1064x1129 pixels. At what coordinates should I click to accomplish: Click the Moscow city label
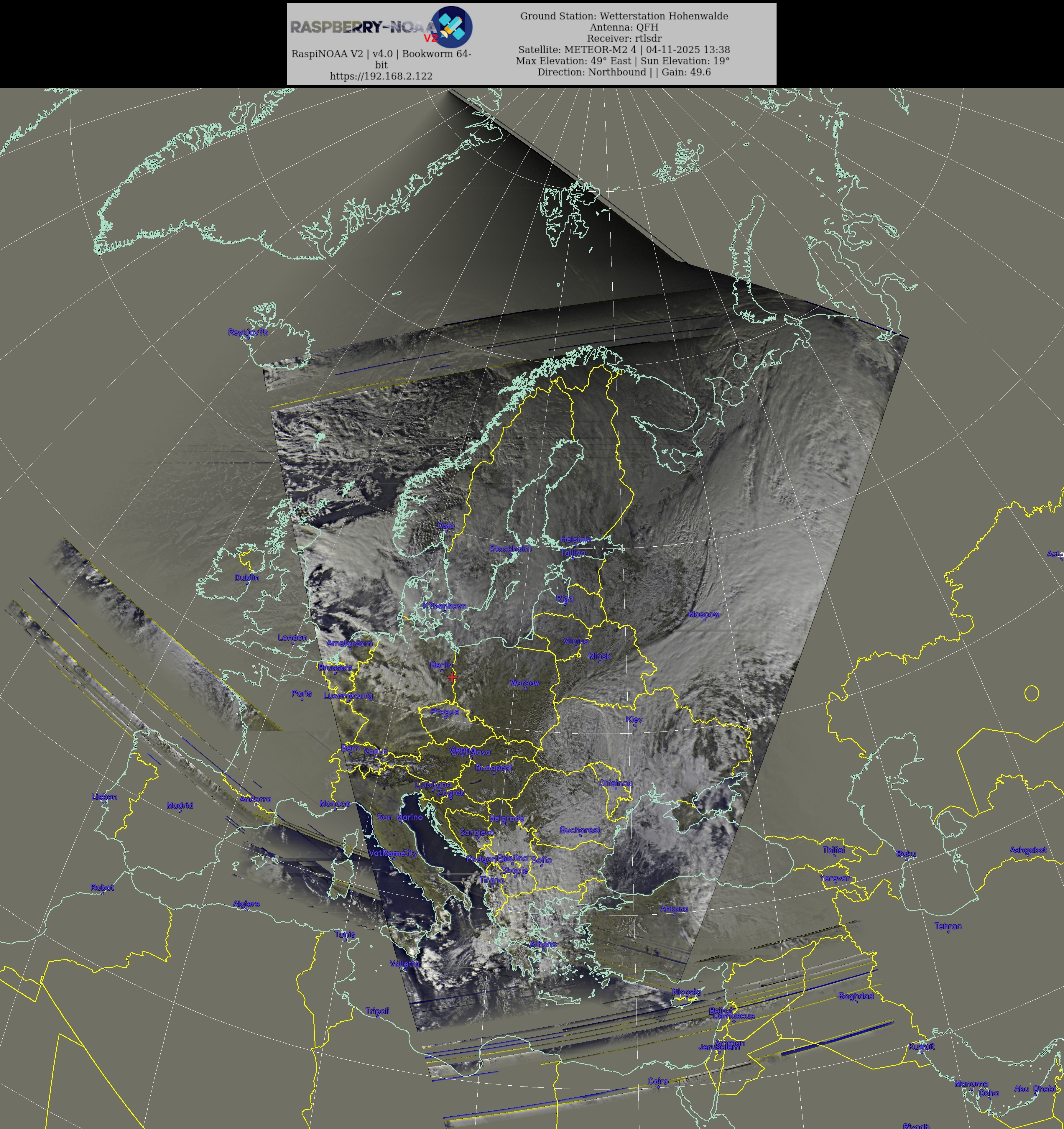(x=703, y=614)
